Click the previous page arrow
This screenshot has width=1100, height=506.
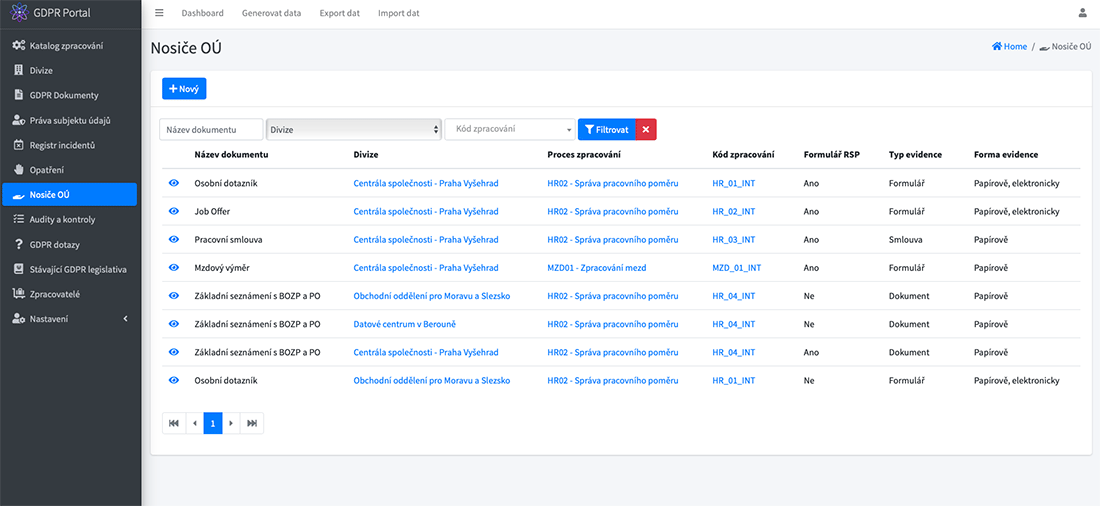194,423
